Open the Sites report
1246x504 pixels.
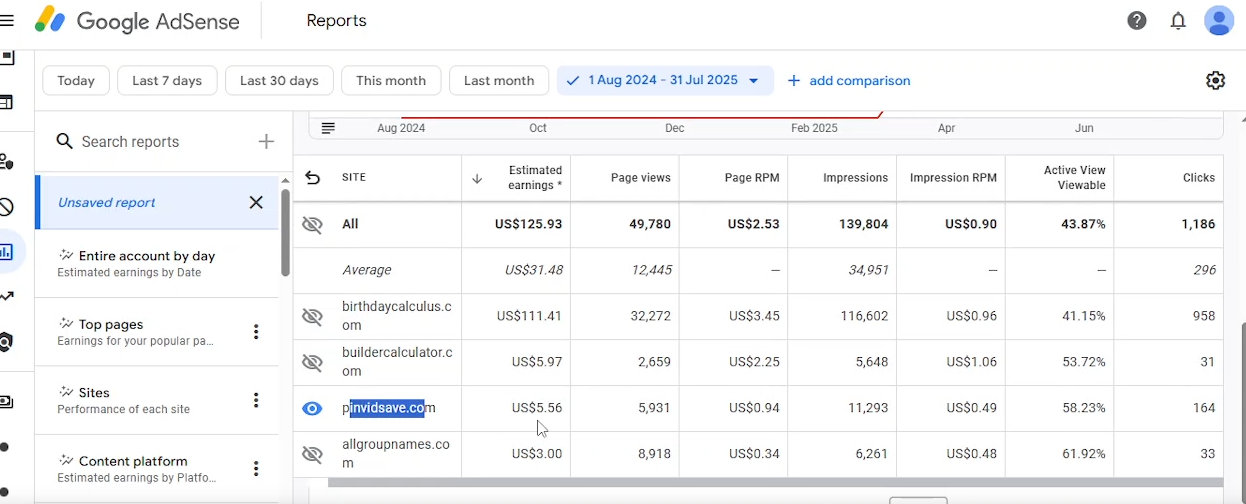pyautogui.click(x=157, y=400)
